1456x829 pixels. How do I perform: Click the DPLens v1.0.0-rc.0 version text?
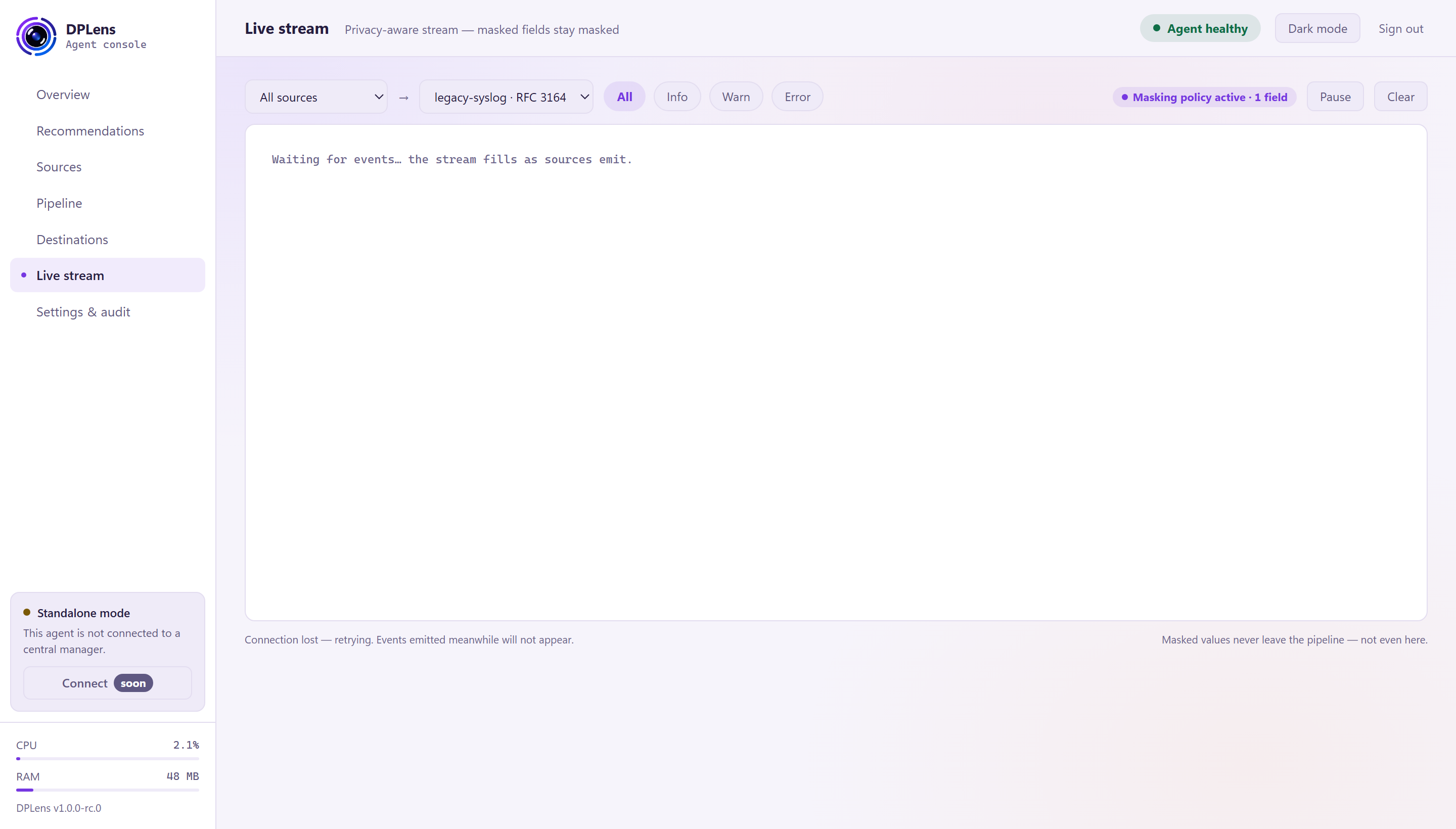[59, 808]
